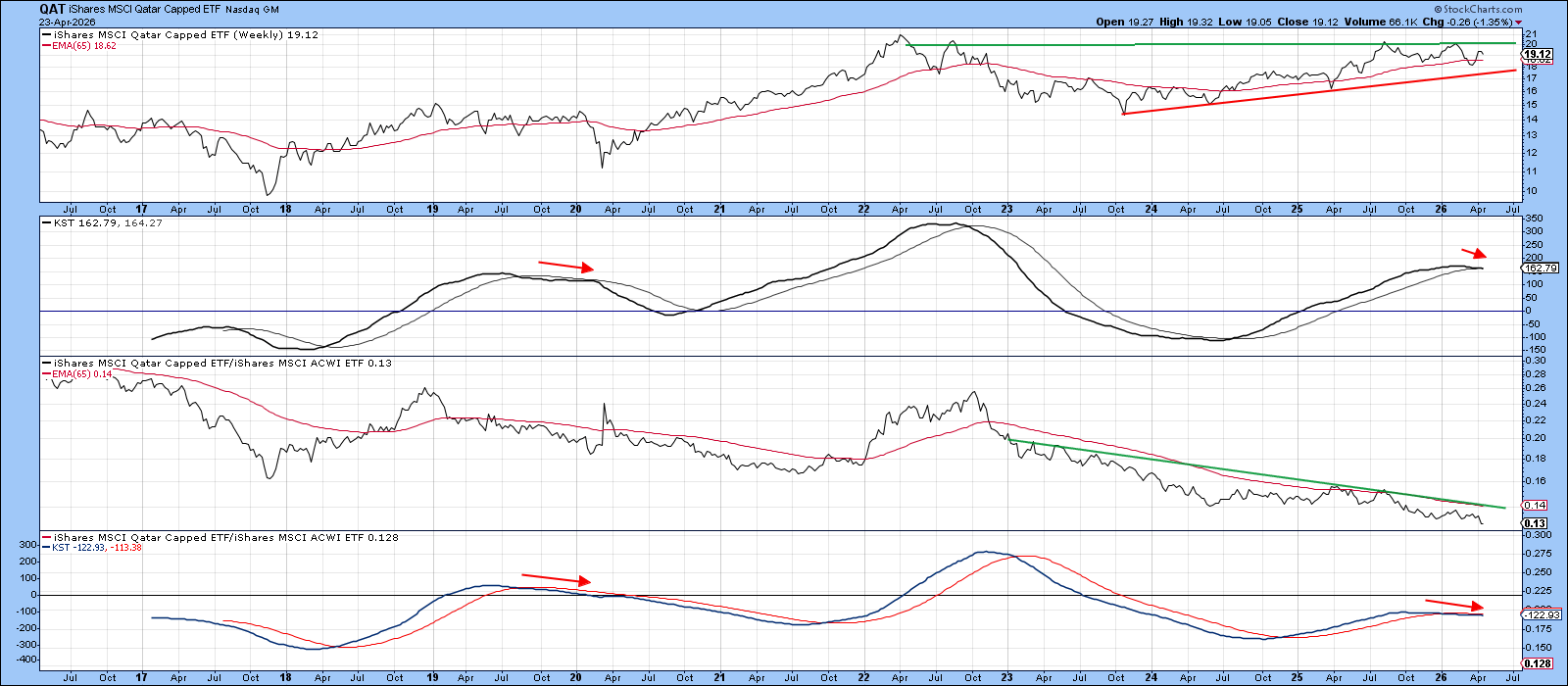Click the QAT ticker symbol in the header
The height and width of the screenshot is (686, 1568).
(x=52, y=9)
